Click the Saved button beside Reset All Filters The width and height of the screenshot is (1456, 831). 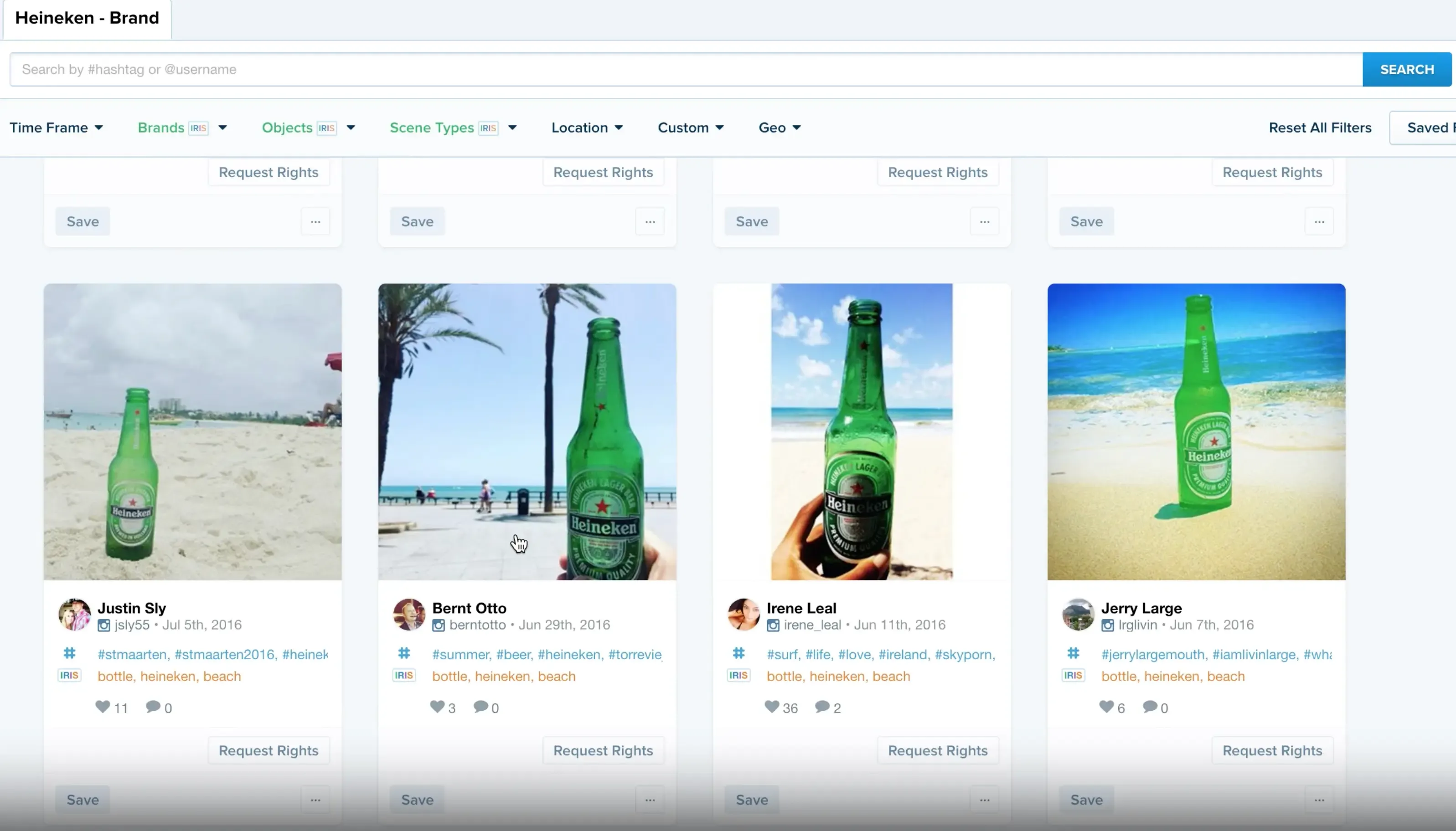pos(1423,128)
